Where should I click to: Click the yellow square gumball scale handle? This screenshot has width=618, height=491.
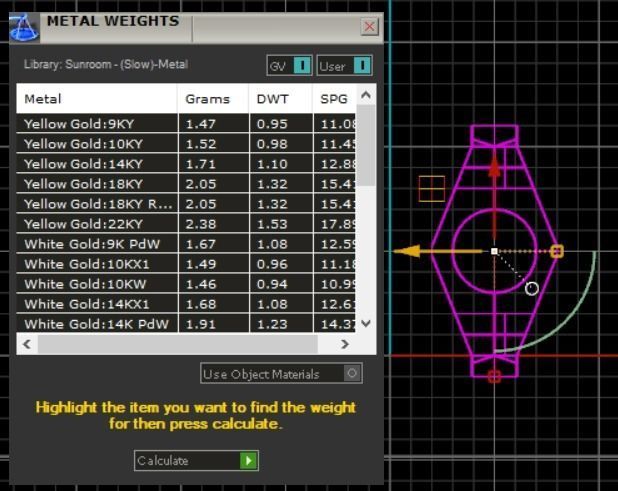(x=557, y=251)
